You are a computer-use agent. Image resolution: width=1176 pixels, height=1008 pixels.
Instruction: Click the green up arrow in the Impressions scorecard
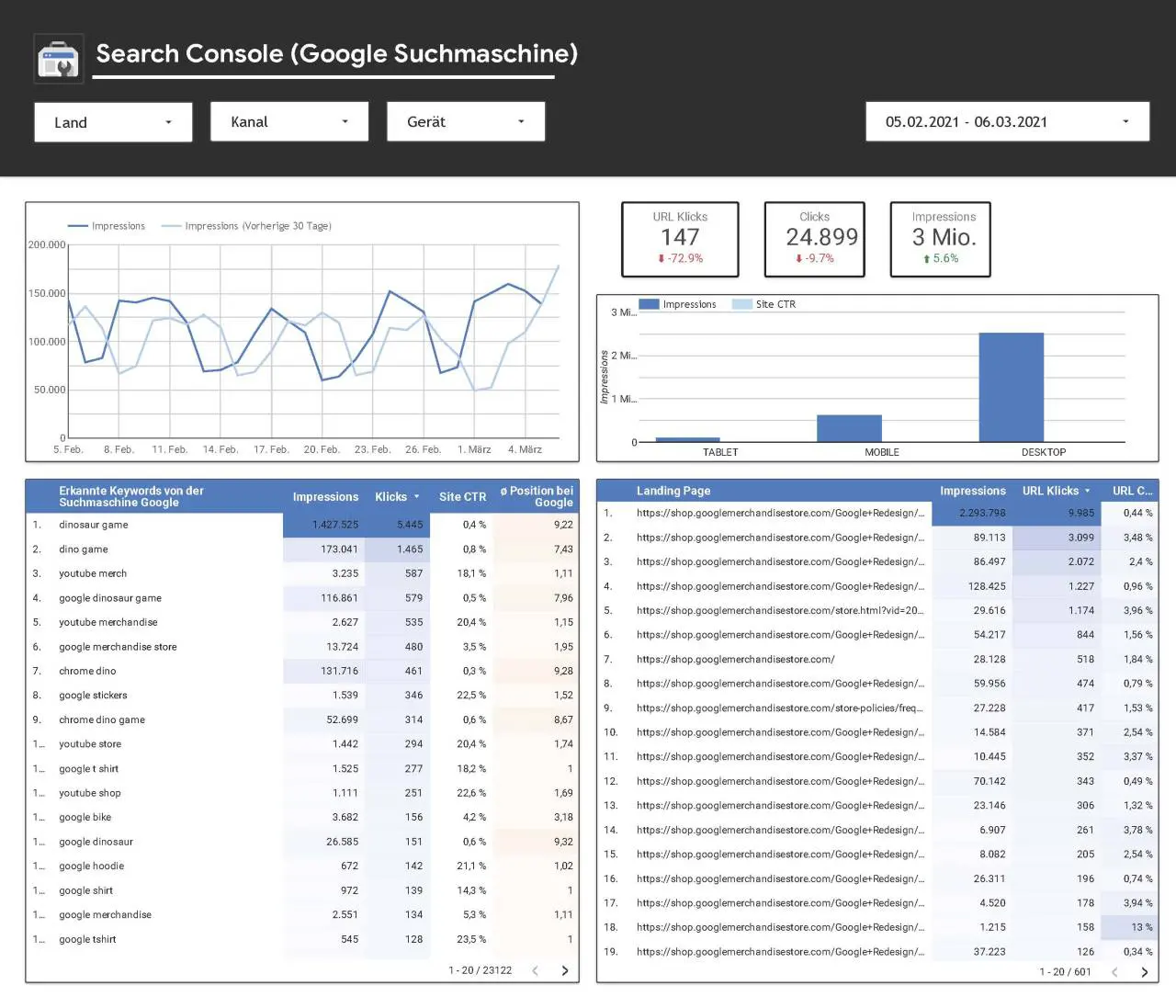coord(926,259)
